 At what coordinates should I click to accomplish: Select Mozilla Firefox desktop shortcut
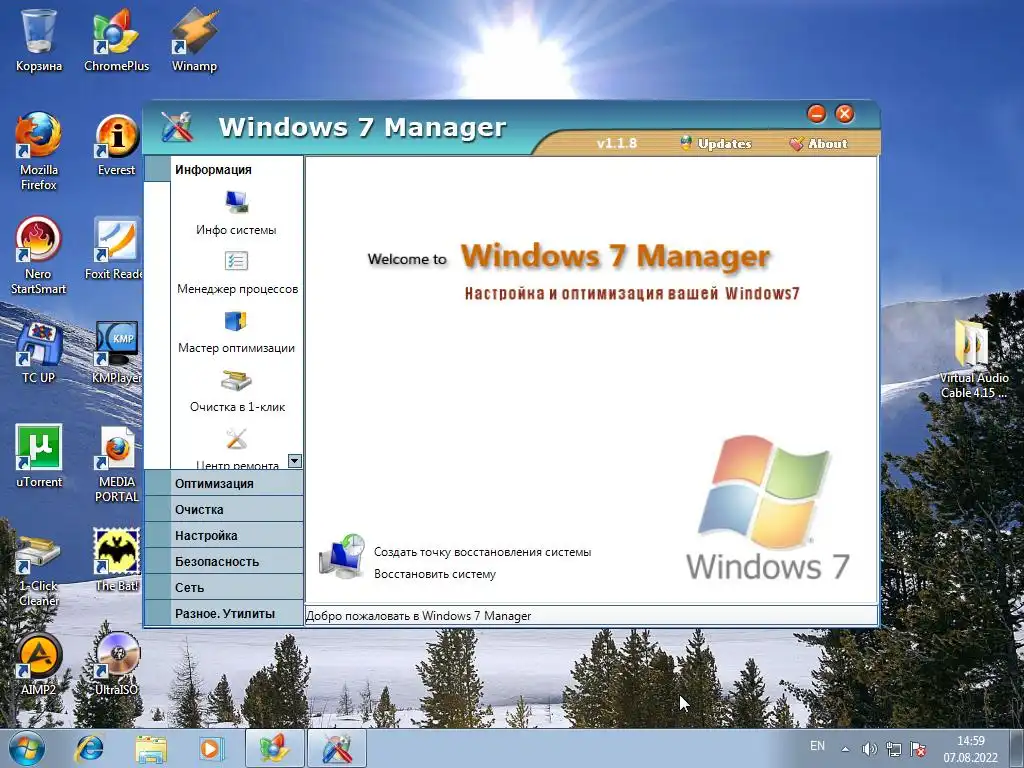[39, 152]
